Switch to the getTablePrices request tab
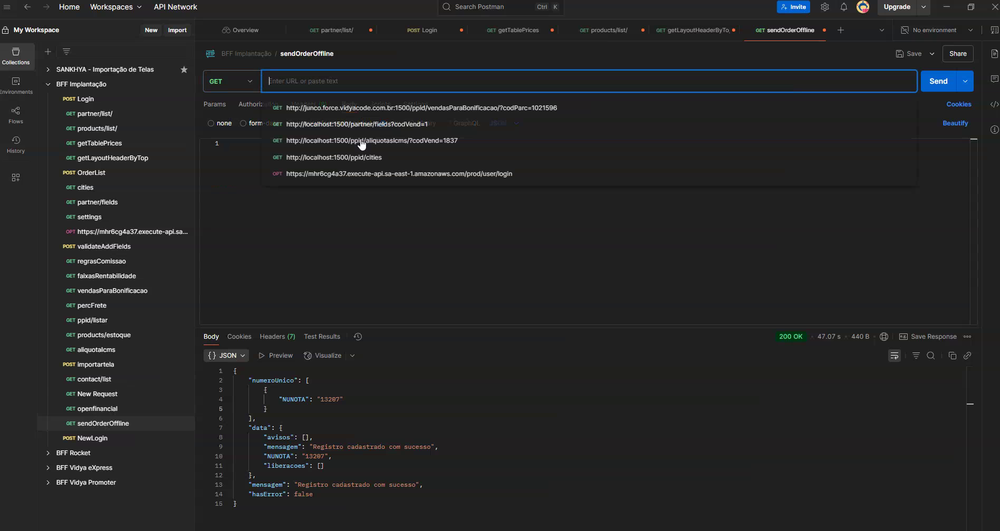Image resolution: width=1000 pixels, height=531 pixels. [513, 30]
